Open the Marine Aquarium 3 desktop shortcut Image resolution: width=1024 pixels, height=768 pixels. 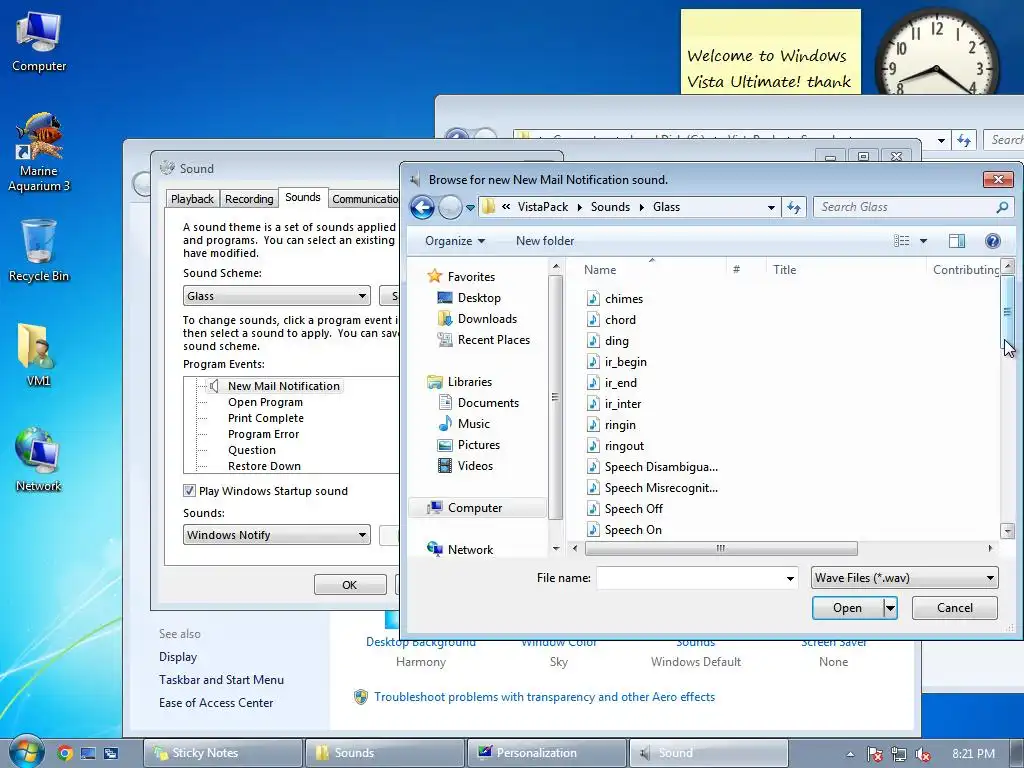39,152
